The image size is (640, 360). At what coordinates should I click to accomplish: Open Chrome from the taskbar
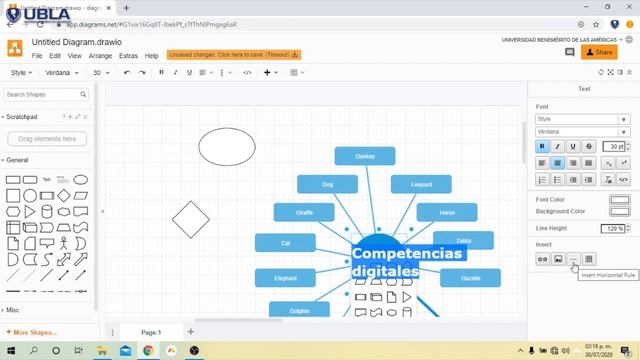click(x=148, y=350)
